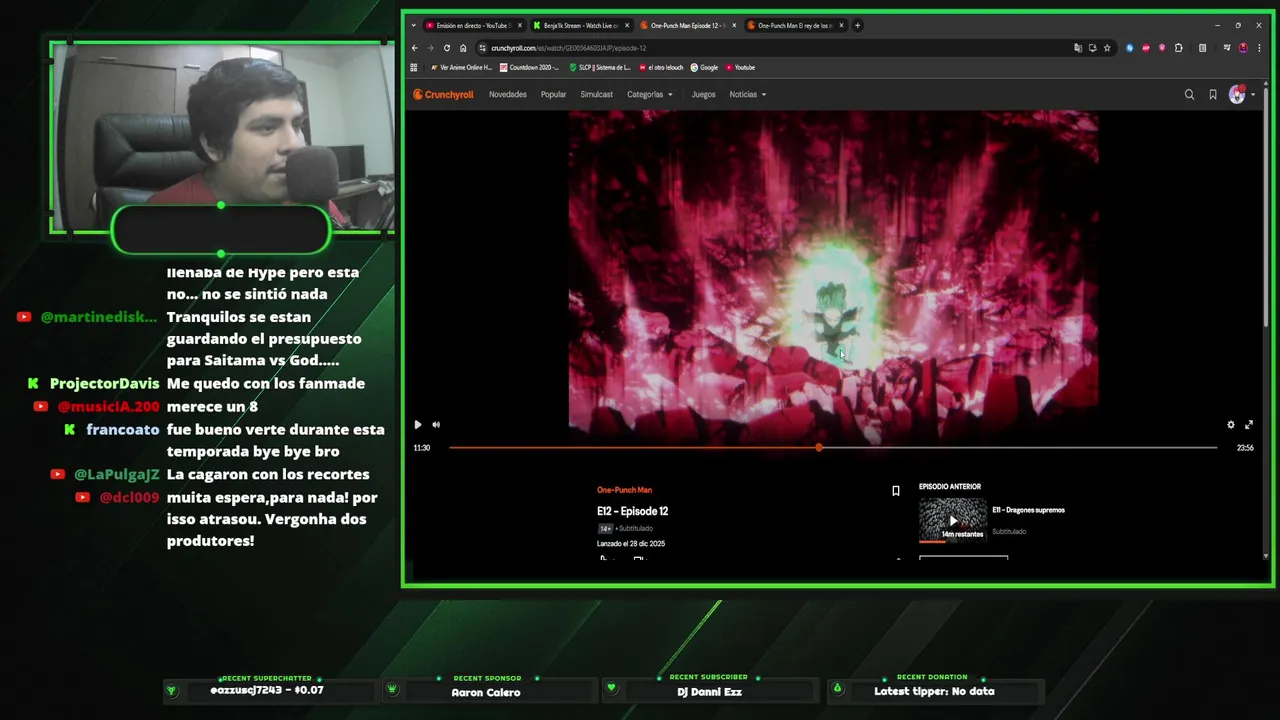Viewport: 1280px width, 720px height.
Task: Open Novedades in Crunchyroll navigation
Action: [508, 95]
